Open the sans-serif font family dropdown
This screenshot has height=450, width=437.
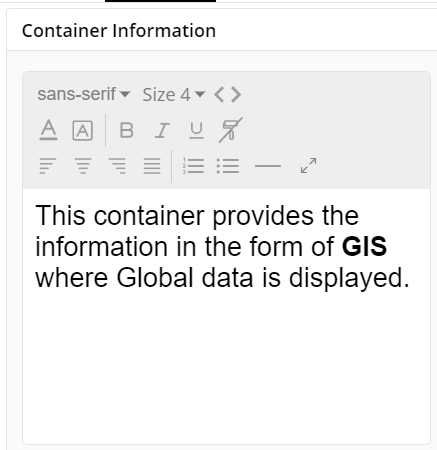click(84, 94)
